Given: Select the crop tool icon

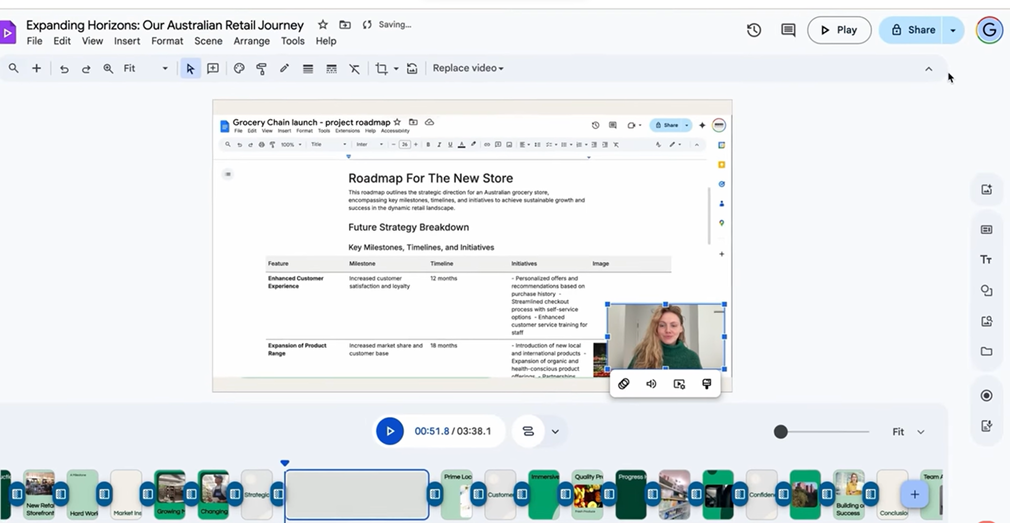Looking at the screenshot, I should tap(381, 69).
